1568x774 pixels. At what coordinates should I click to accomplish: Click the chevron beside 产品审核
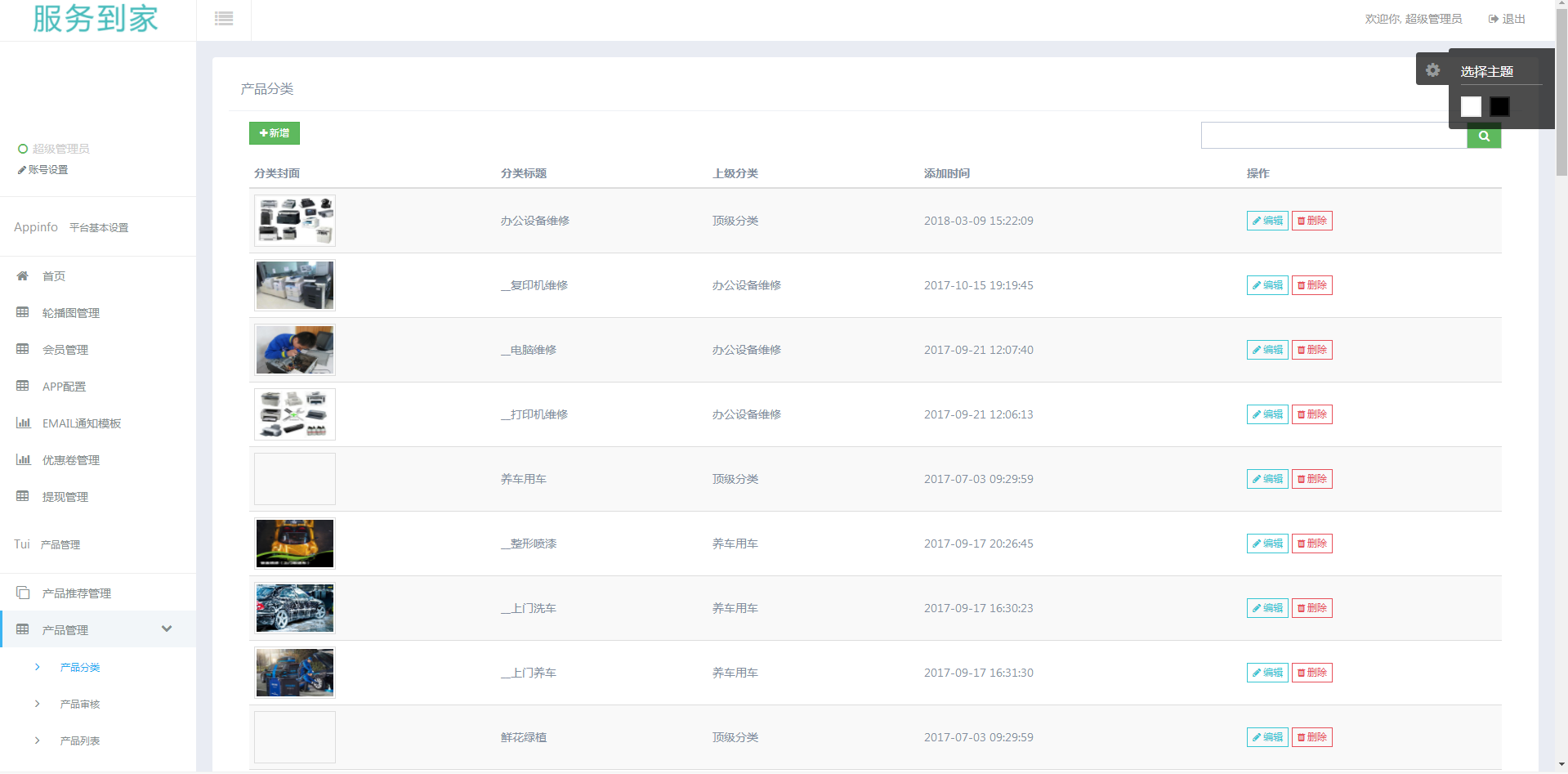pyautogui.click(x=37, y=704)
